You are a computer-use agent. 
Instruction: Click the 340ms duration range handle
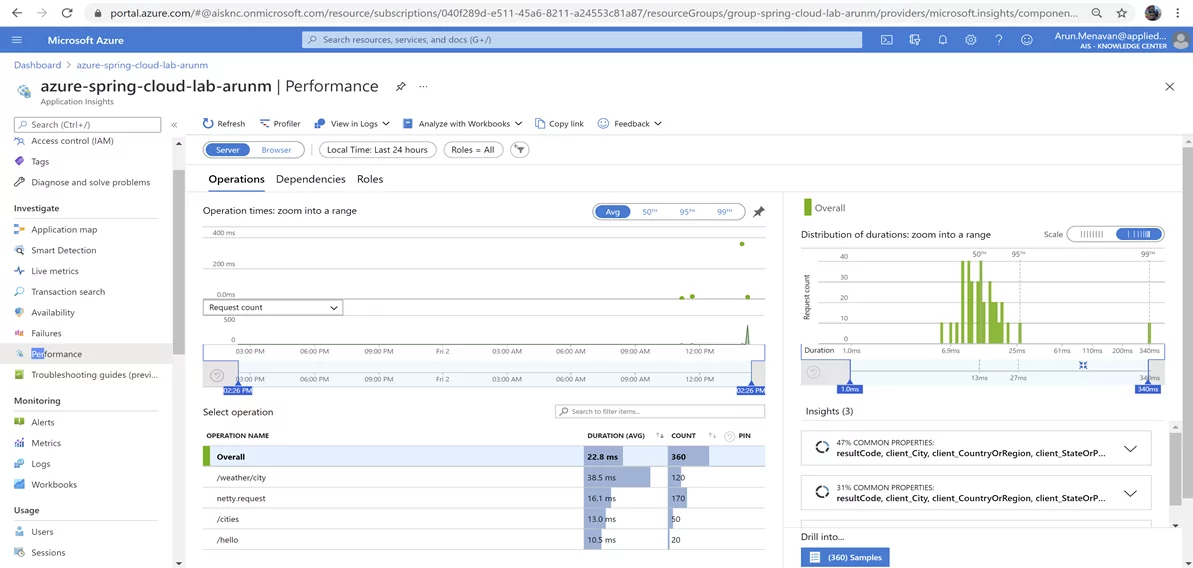pos(1148,389)
